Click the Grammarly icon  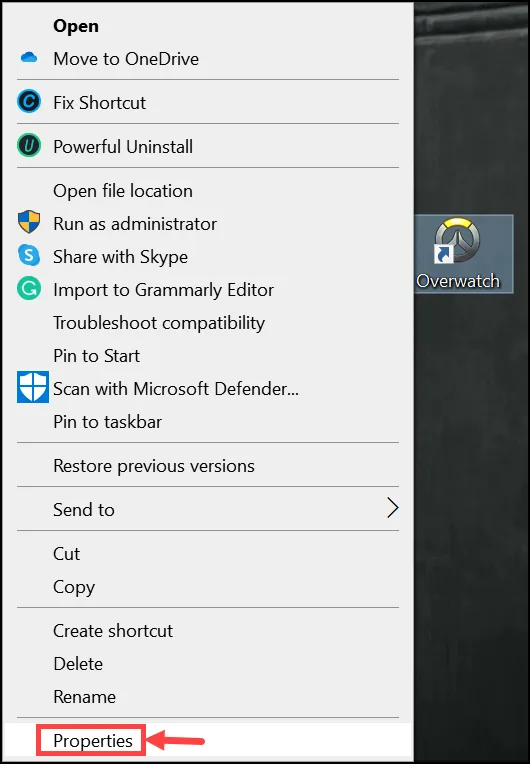click(29, 288)
